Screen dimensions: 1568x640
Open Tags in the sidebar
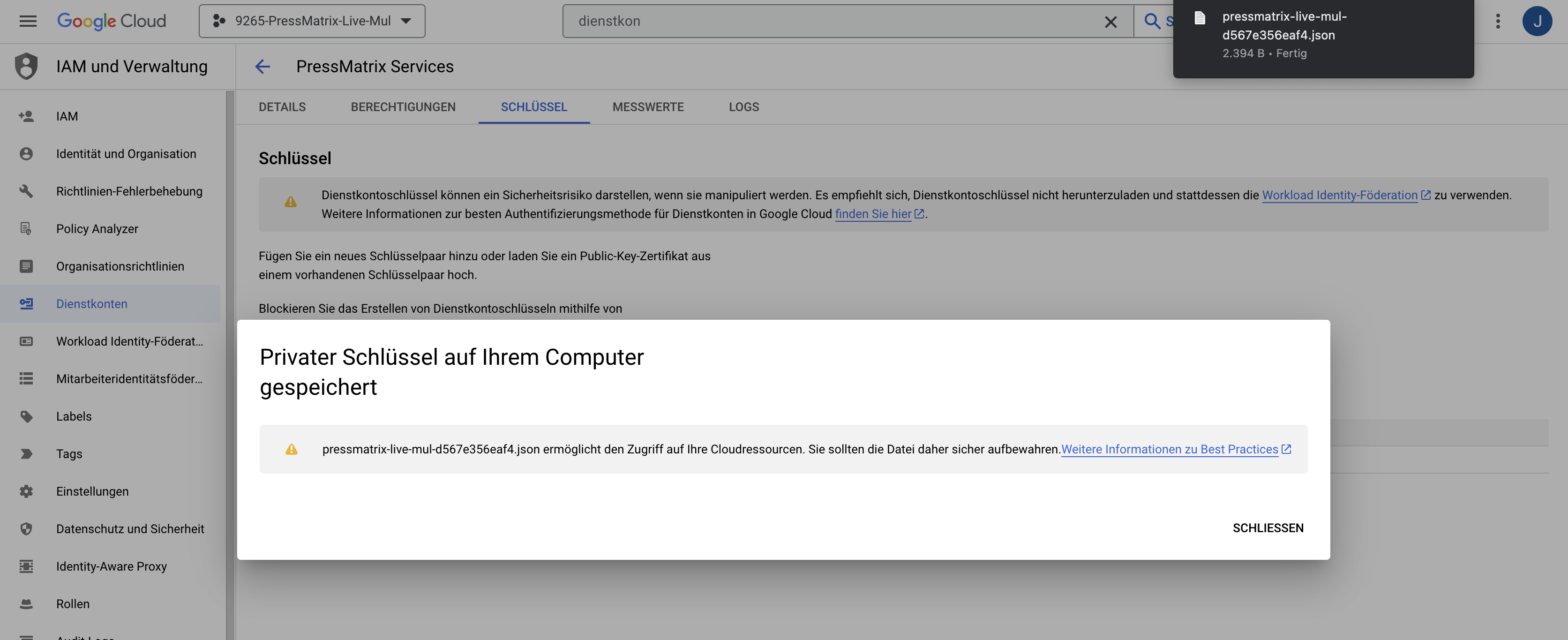pos(110,454)
